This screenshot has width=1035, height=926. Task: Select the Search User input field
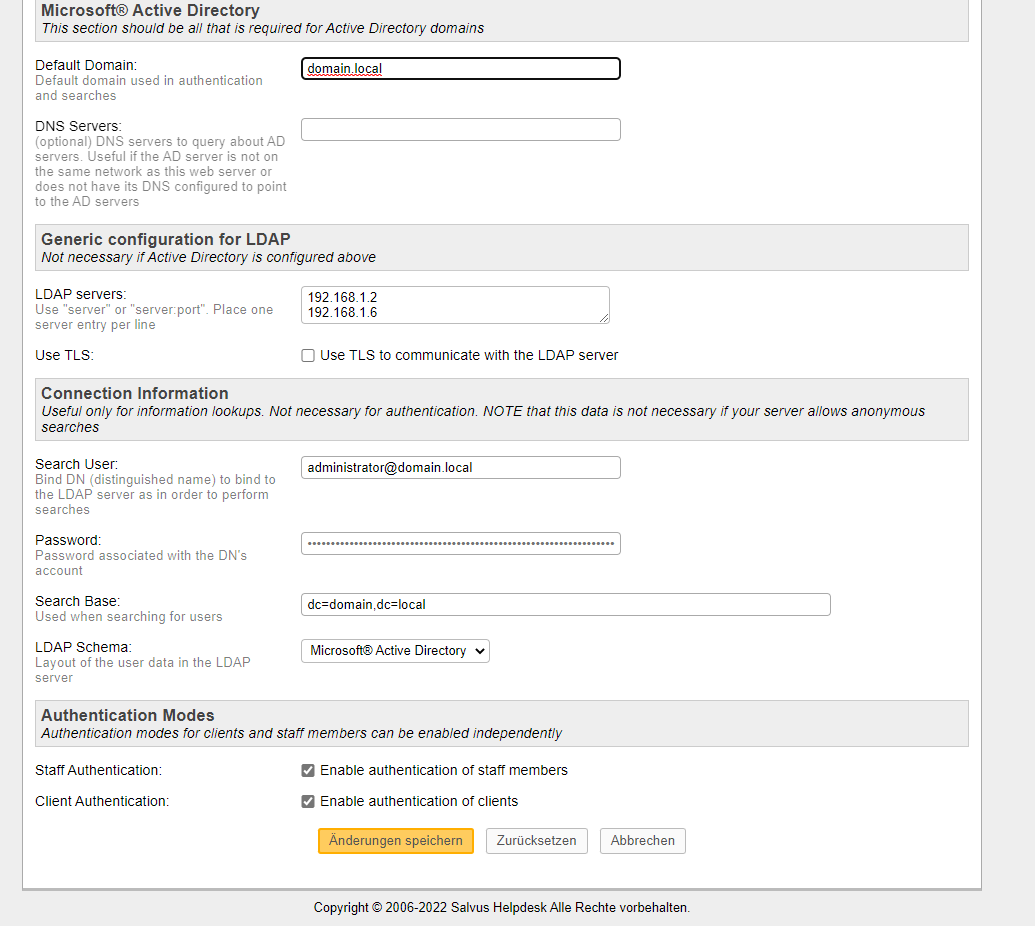point(460,468)
